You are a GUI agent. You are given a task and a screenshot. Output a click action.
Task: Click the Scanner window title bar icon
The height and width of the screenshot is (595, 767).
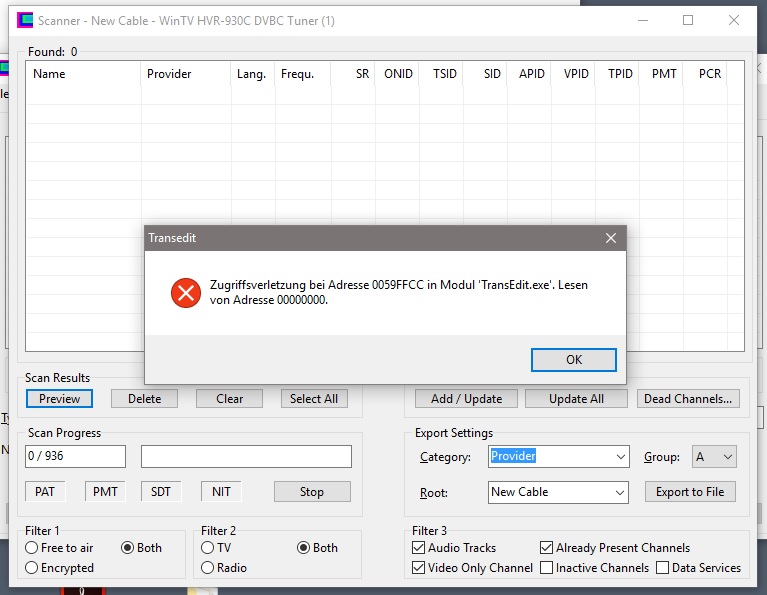[x=24, y=20]
